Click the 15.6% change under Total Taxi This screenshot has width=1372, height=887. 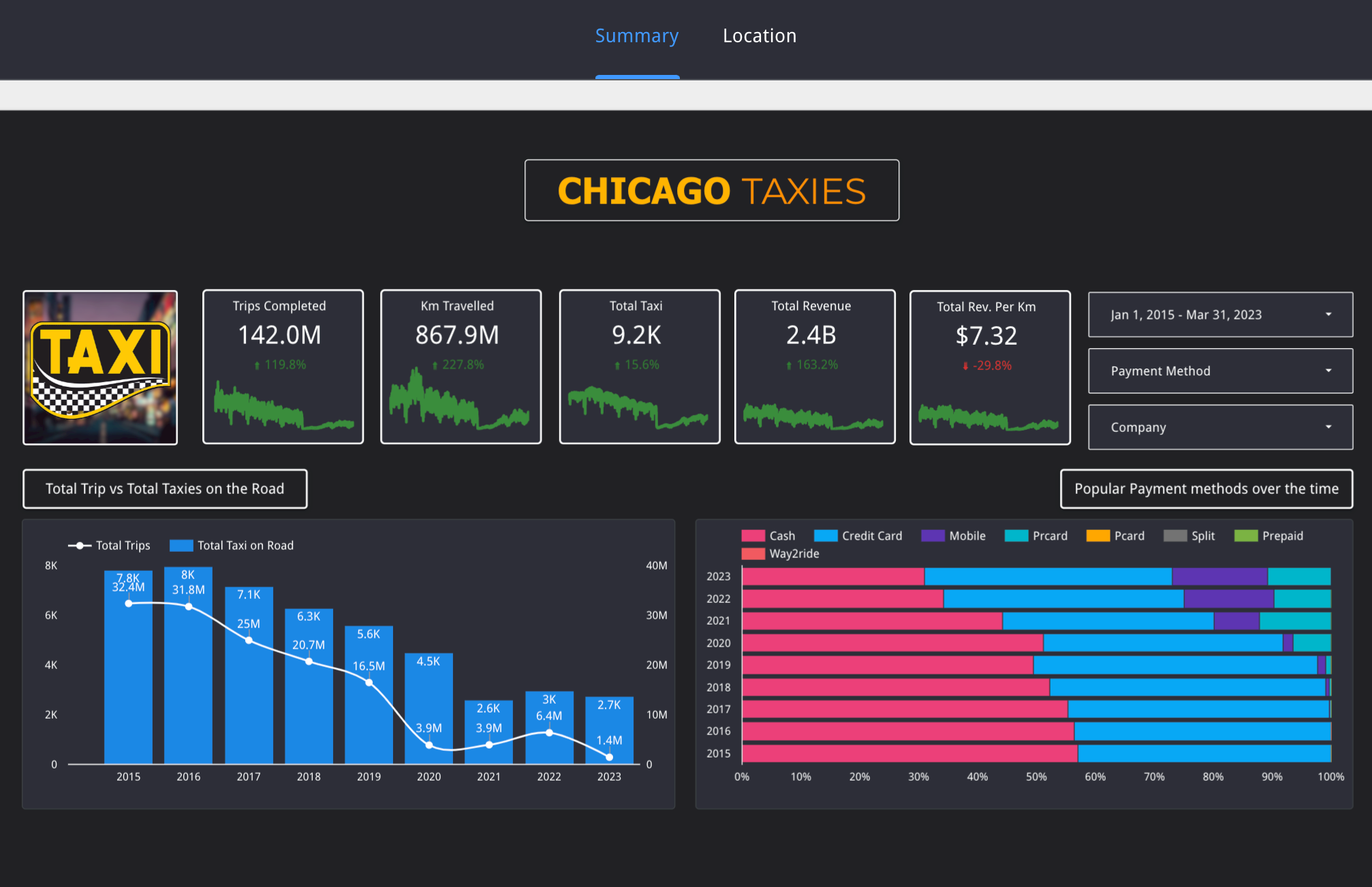(x=637, y=365)
